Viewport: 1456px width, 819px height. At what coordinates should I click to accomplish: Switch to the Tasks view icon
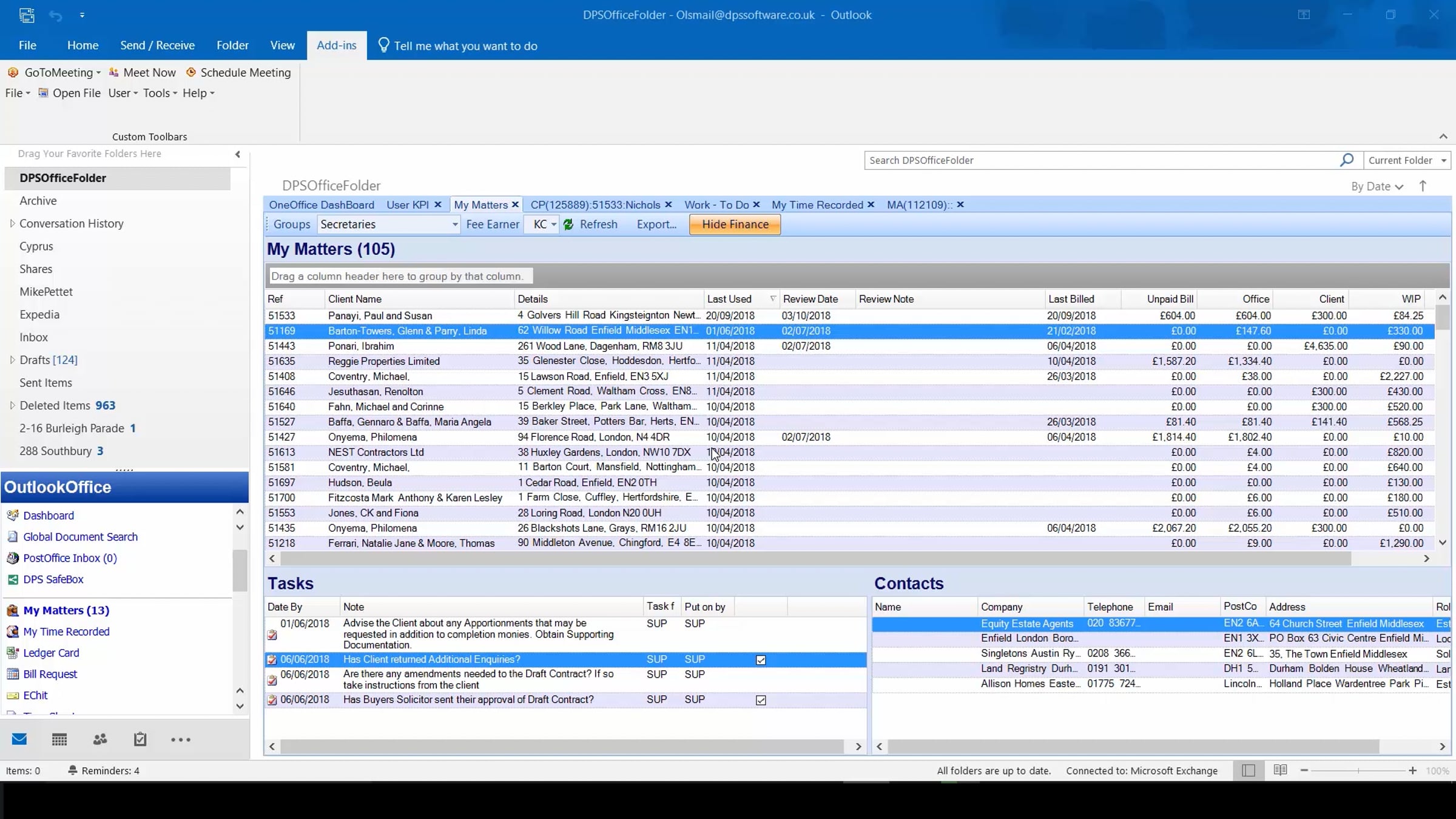[x=140, y=739]
